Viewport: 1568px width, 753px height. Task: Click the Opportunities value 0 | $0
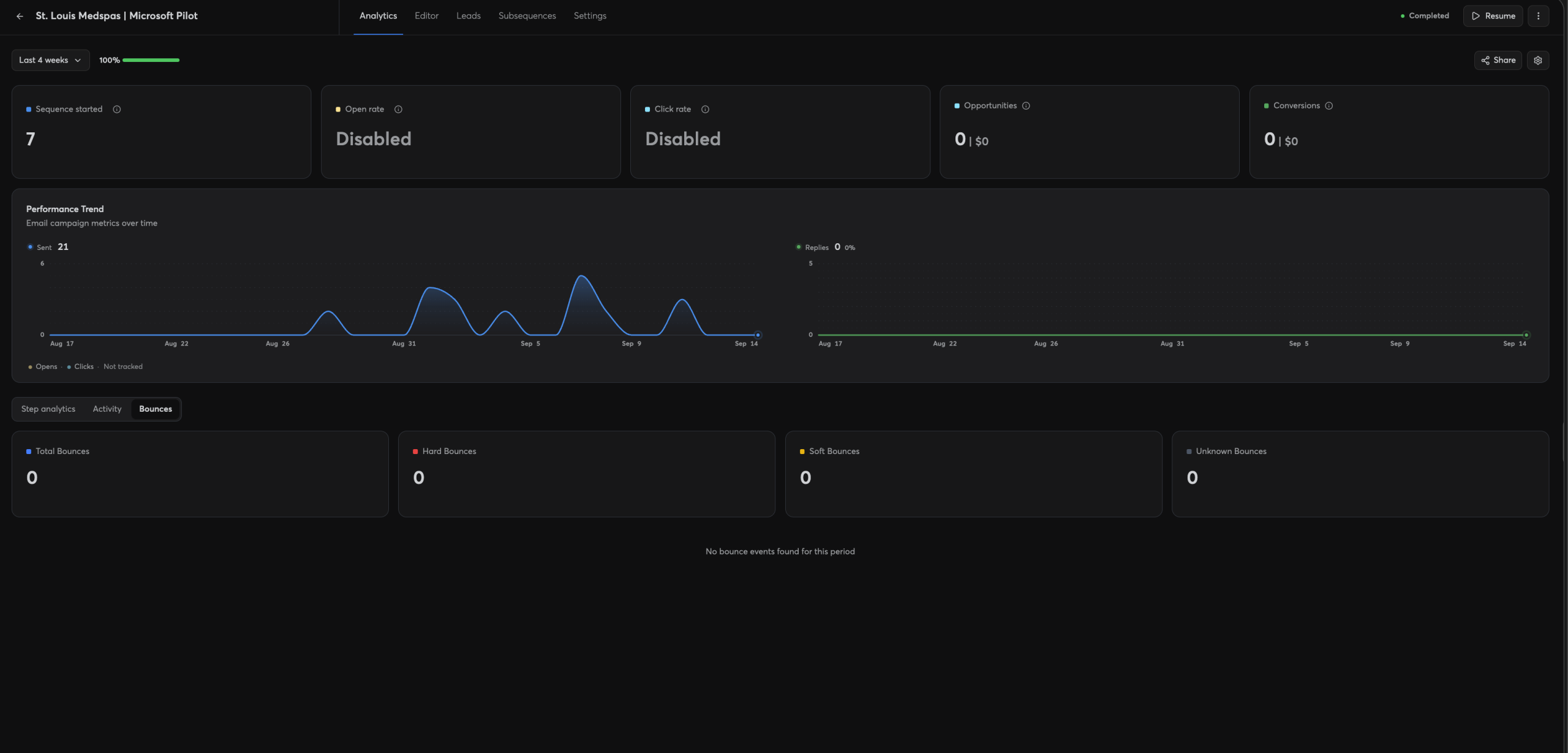coord(971,140)
